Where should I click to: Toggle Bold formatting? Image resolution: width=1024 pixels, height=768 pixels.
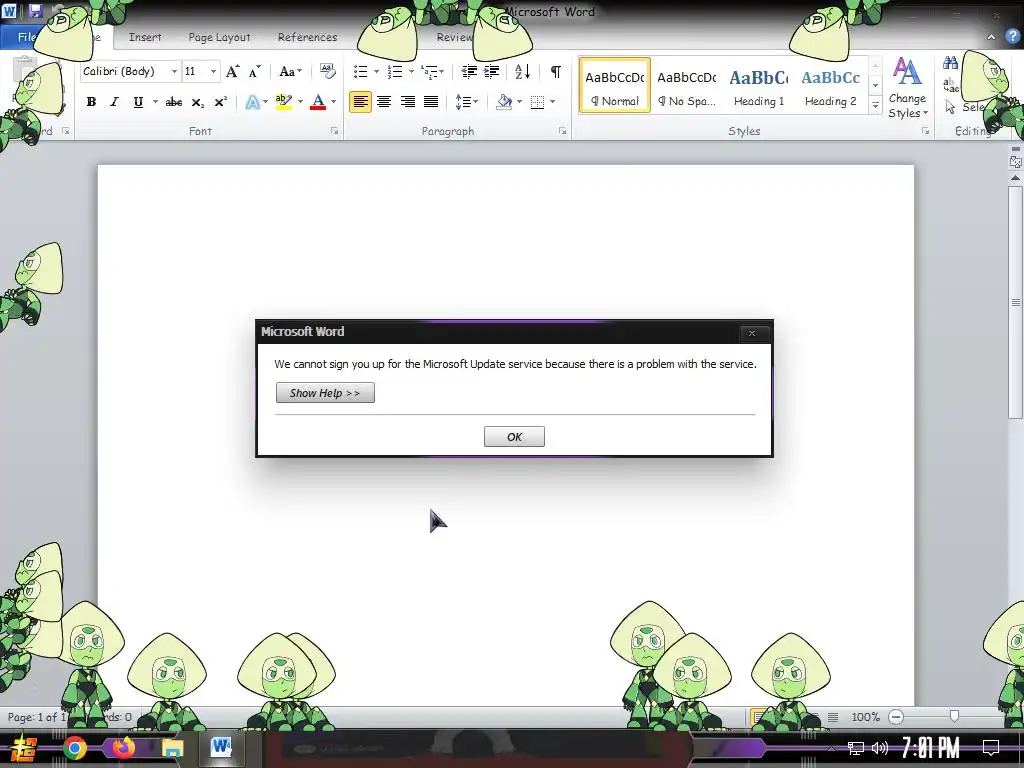tap(91, 102)
